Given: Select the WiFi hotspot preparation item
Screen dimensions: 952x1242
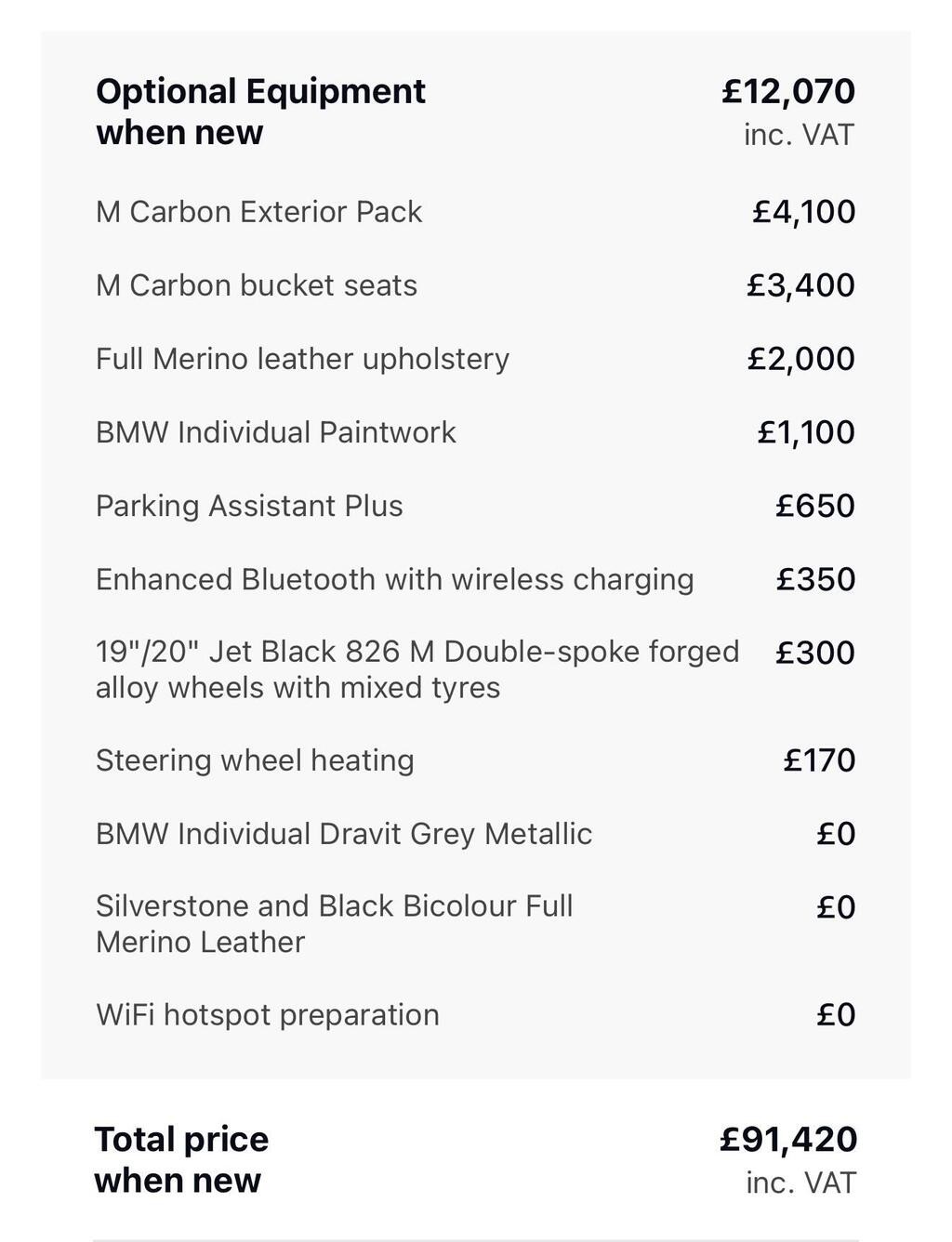Looking at the screenshot, I should pyautogui.click(x=267, y=1014).
